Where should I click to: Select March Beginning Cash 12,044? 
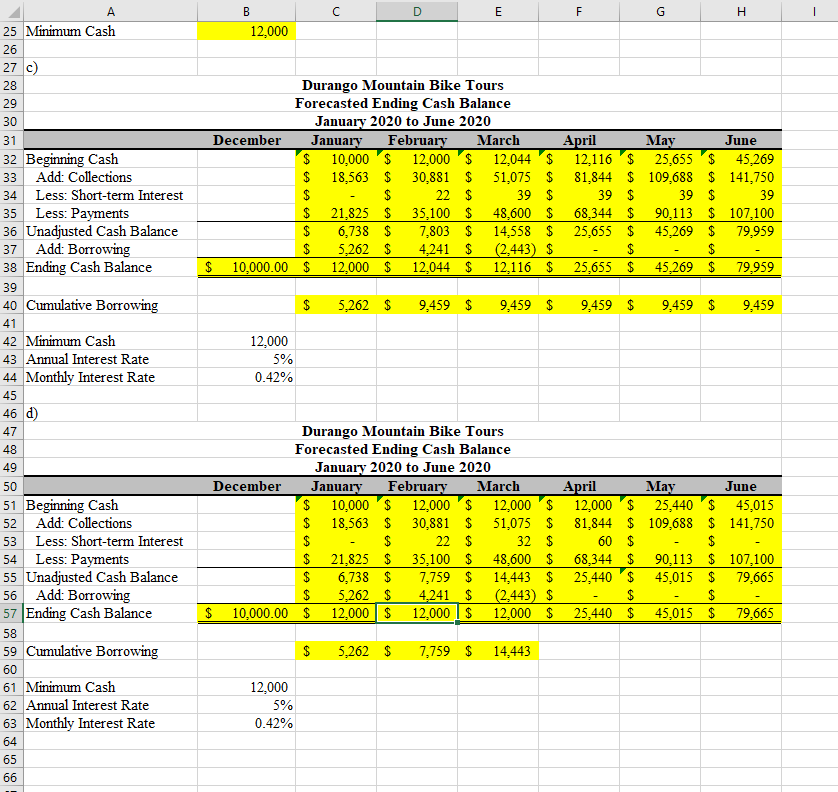pyautogui.click(x=498, y=159)
